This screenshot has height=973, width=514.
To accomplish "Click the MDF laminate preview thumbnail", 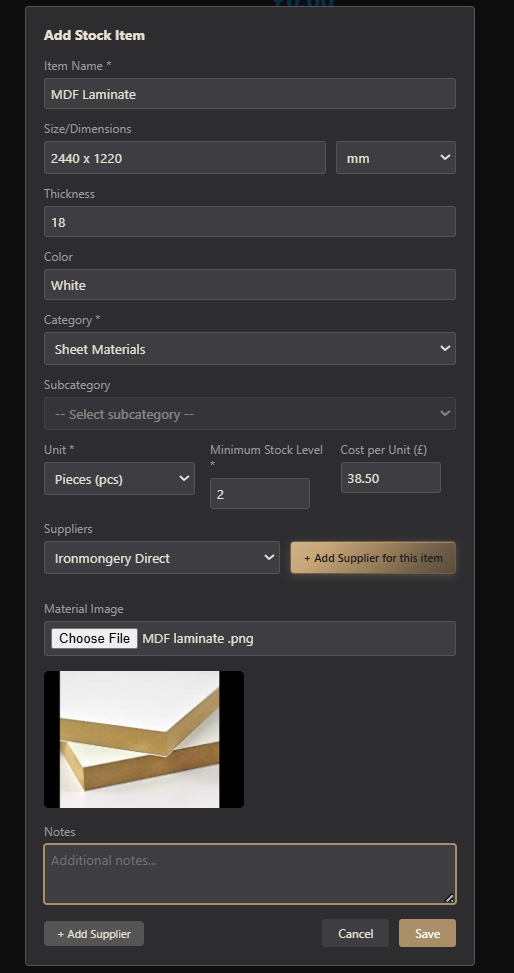I will point(144,740).
